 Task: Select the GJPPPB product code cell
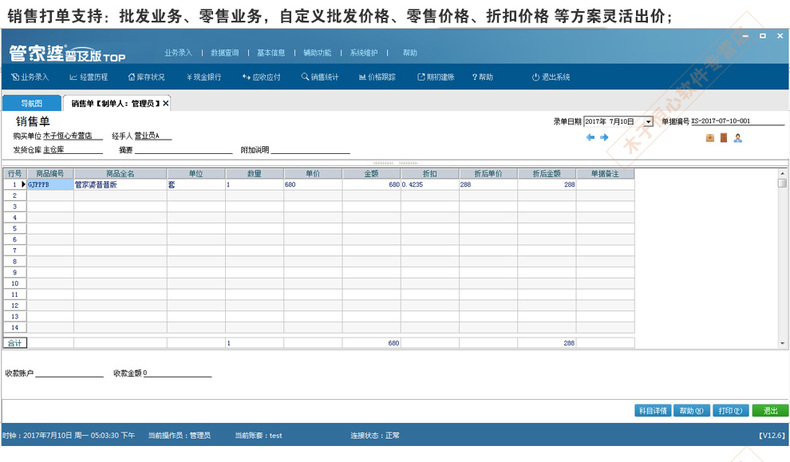coord(50,184)
